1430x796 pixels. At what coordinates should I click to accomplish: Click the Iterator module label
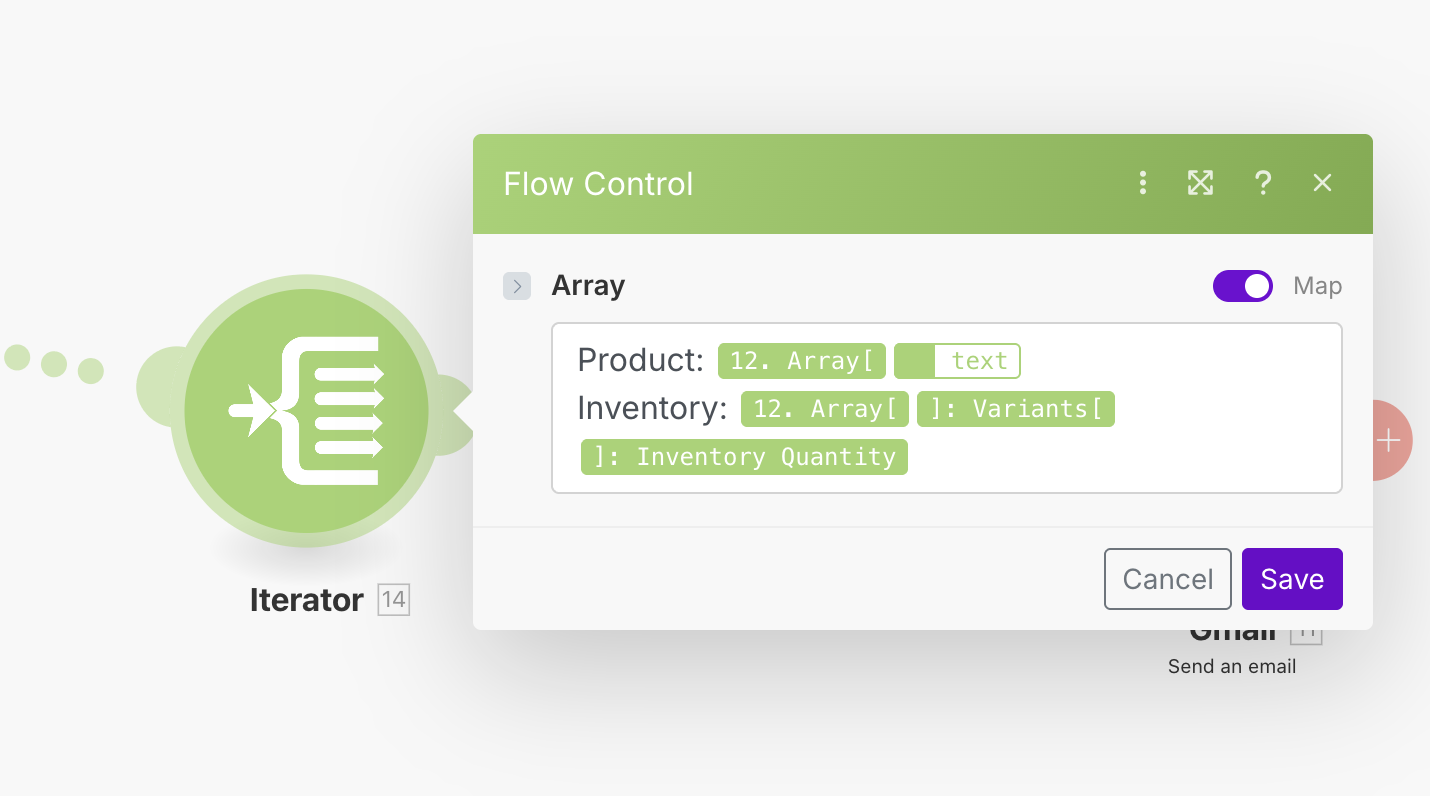coord(306,600)
